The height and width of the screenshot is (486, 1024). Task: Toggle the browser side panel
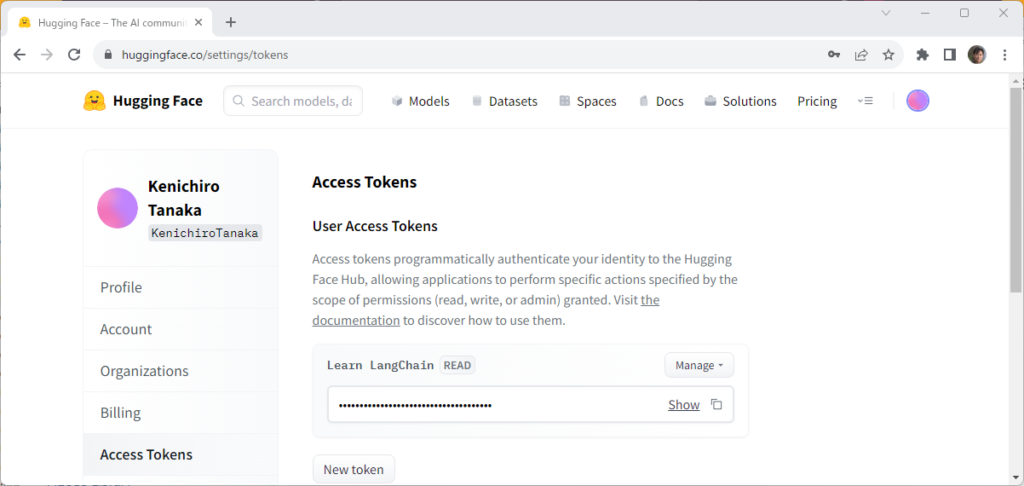949,55
